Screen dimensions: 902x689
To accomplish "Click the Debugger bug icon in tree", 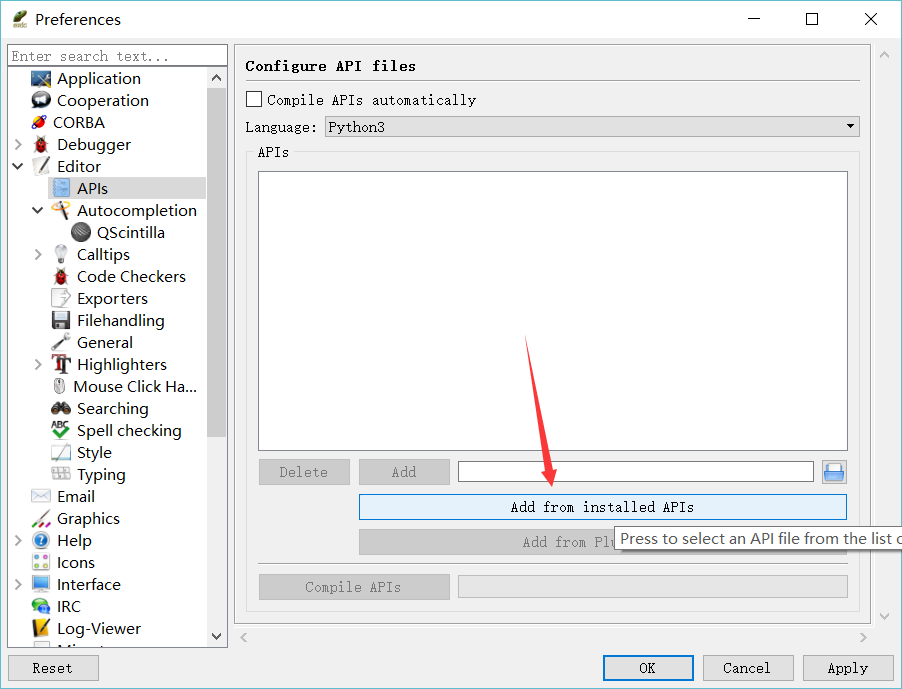I will coord(41,145).
